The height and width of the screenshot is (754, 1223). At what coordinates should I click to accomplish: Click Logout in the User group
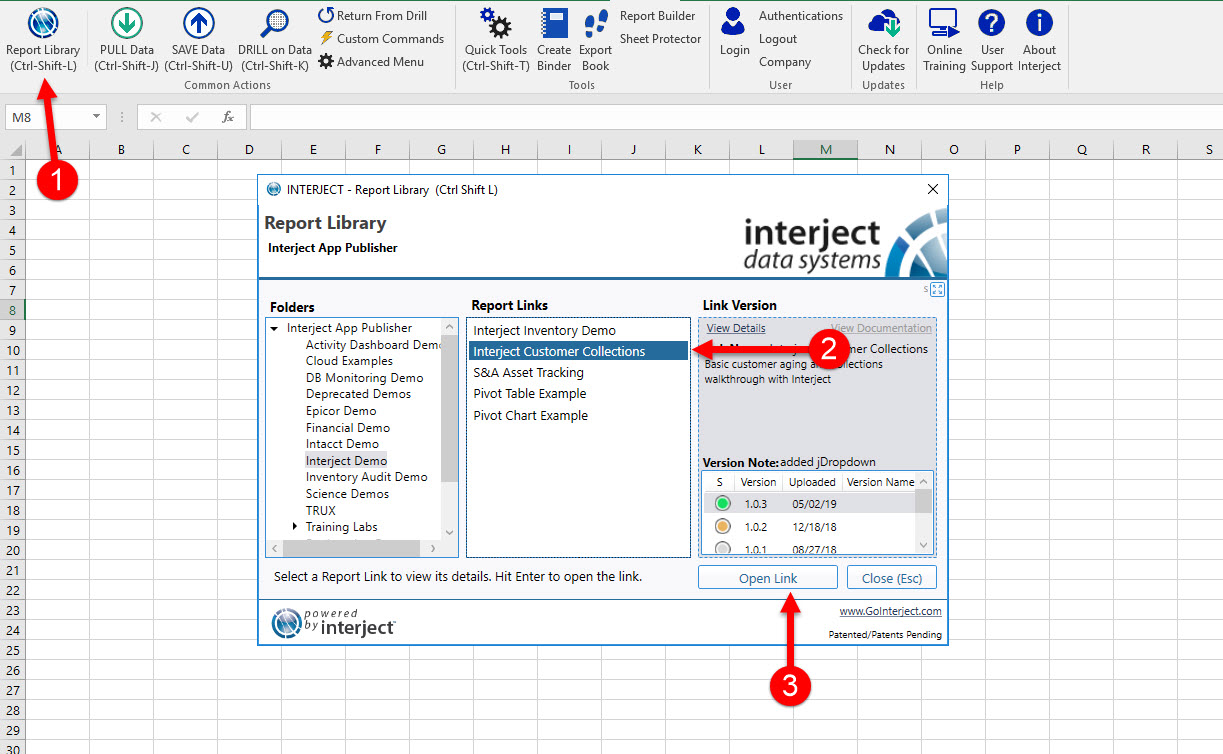778,39
